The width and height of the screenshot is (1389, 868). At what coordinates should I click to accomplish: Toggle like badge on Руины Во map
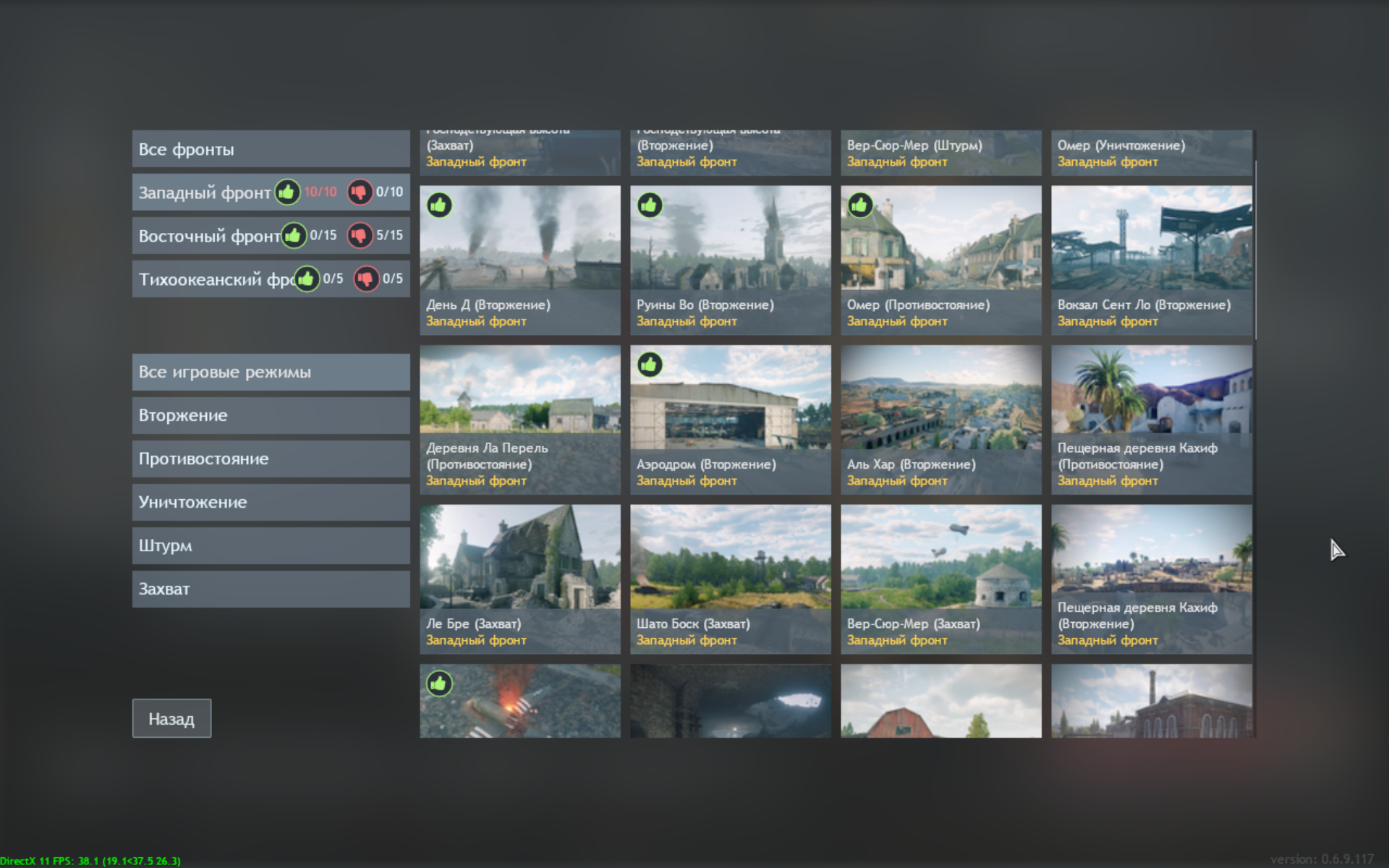pos(650,205)
